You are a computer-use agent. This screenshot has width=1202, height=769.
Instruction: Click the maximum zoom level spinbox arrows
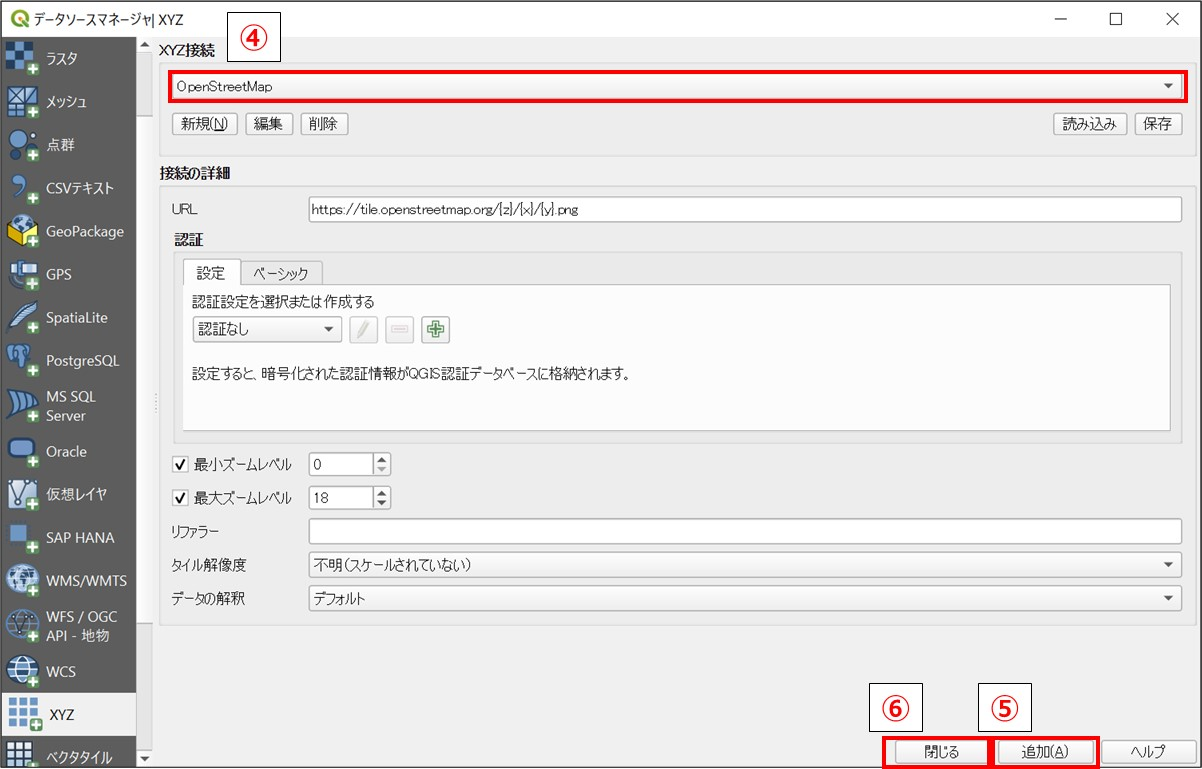pos(381,497)
